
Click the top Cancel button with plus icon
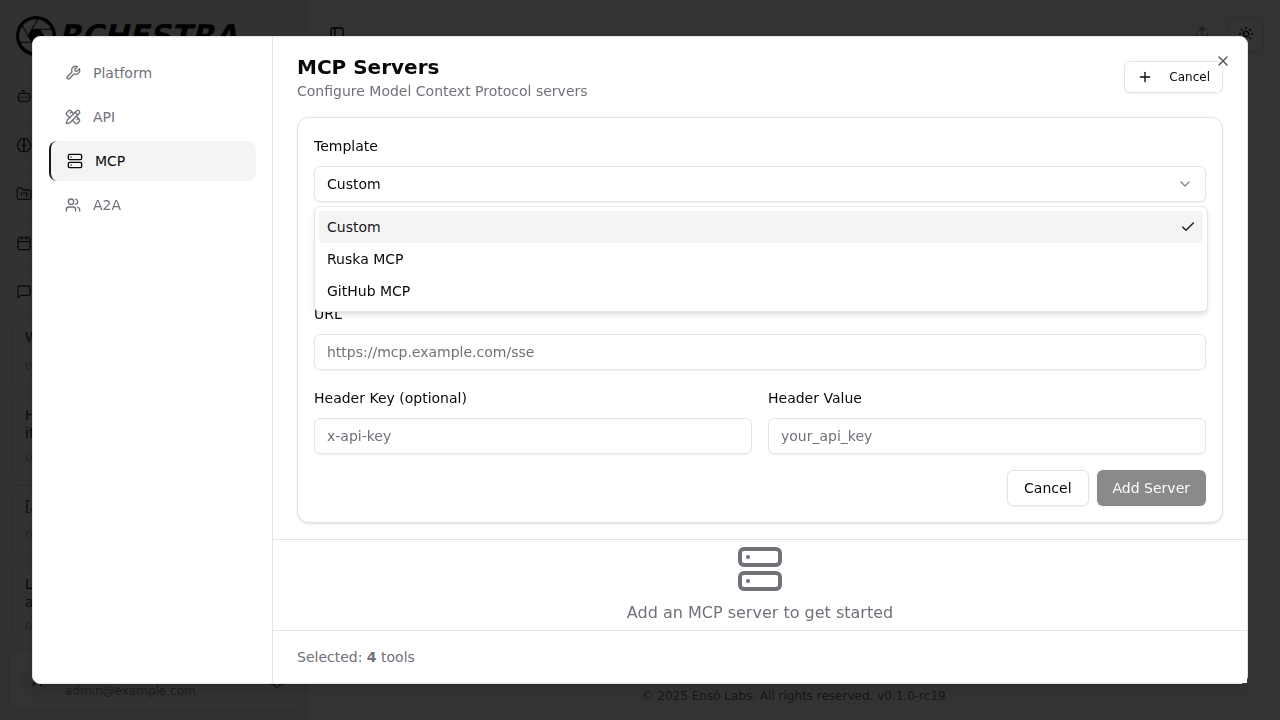(1173, 77)
